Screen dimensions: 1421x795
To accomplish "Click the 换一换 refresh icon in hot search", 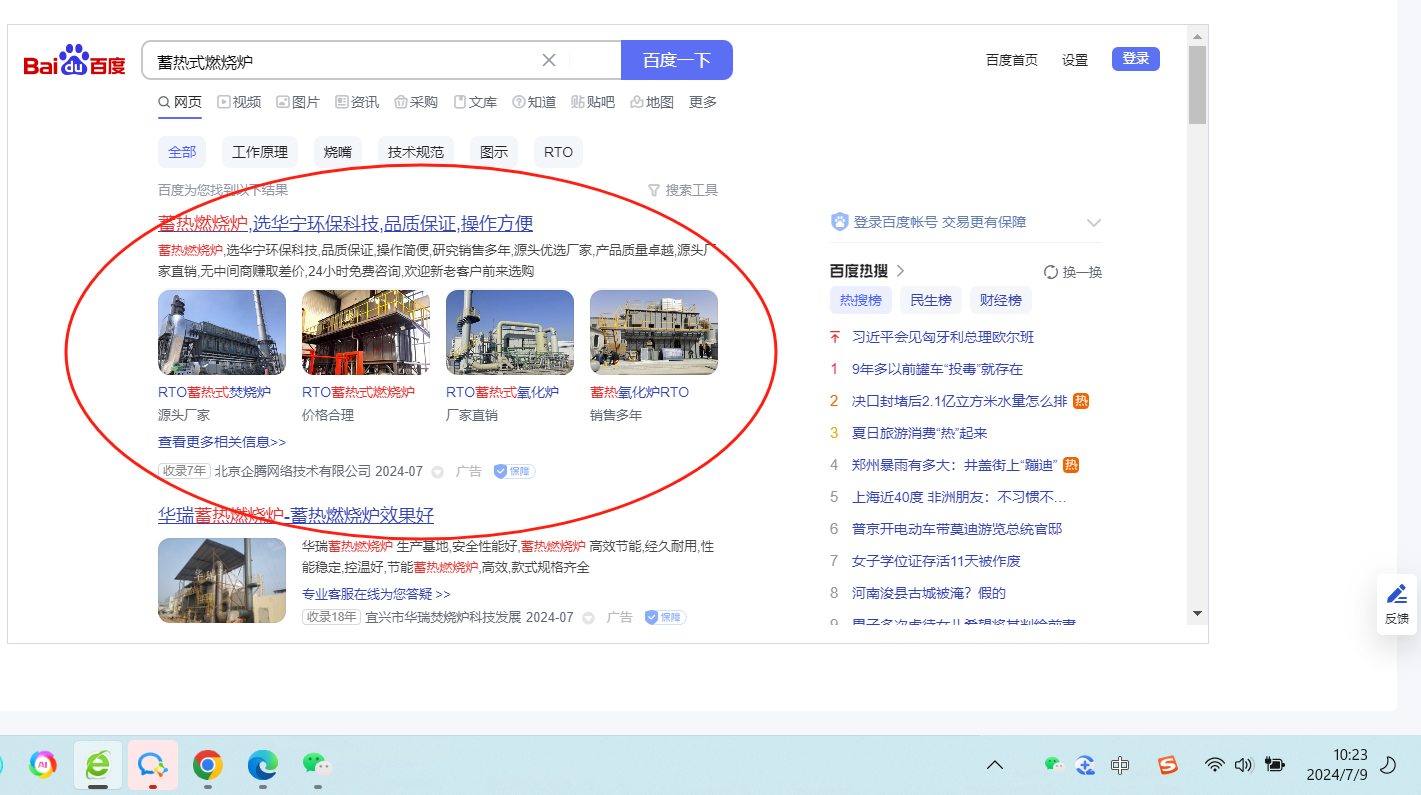I will point(1050,272).
